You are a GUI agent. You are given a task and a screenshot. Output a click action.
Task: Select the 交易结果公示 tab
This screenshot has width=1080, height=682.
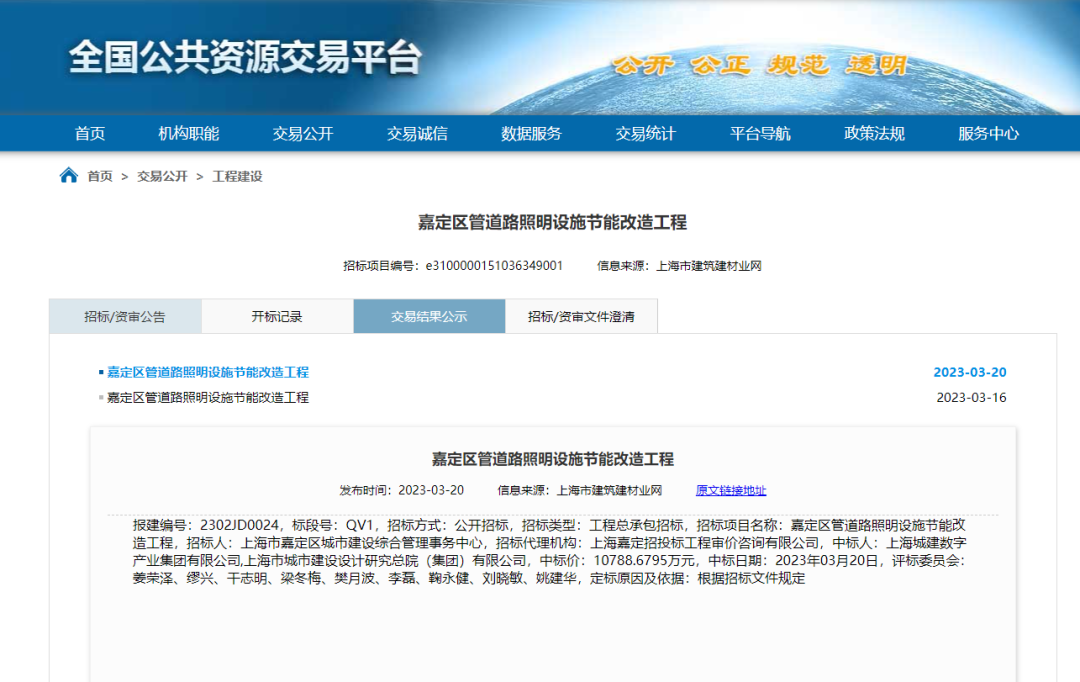point(429,316)
